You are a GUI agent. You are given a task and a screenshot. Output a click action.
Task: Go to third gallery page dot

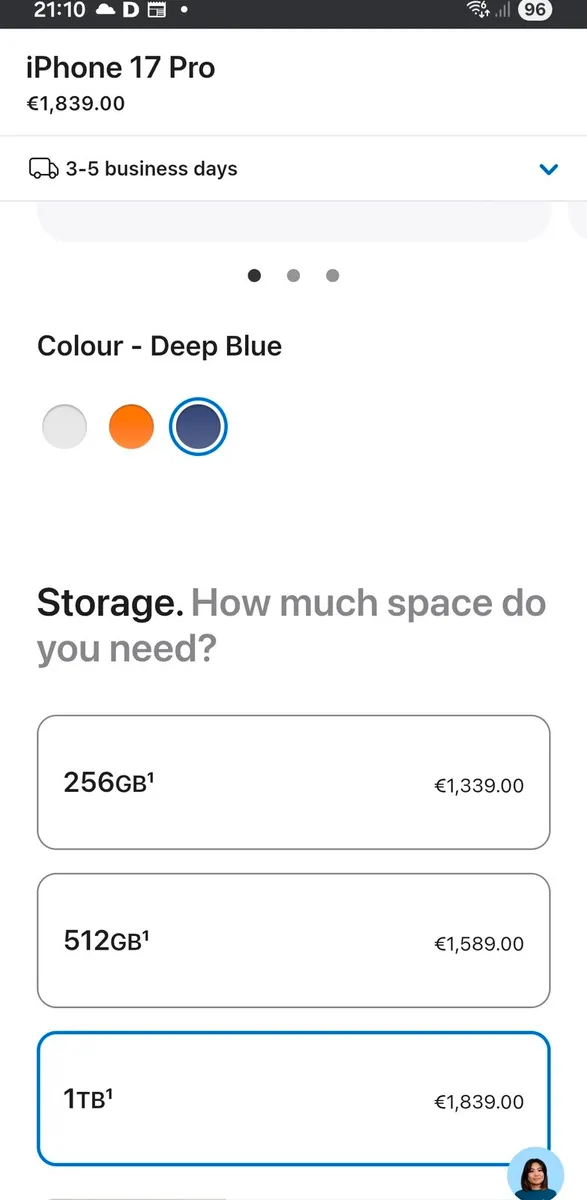332,275
